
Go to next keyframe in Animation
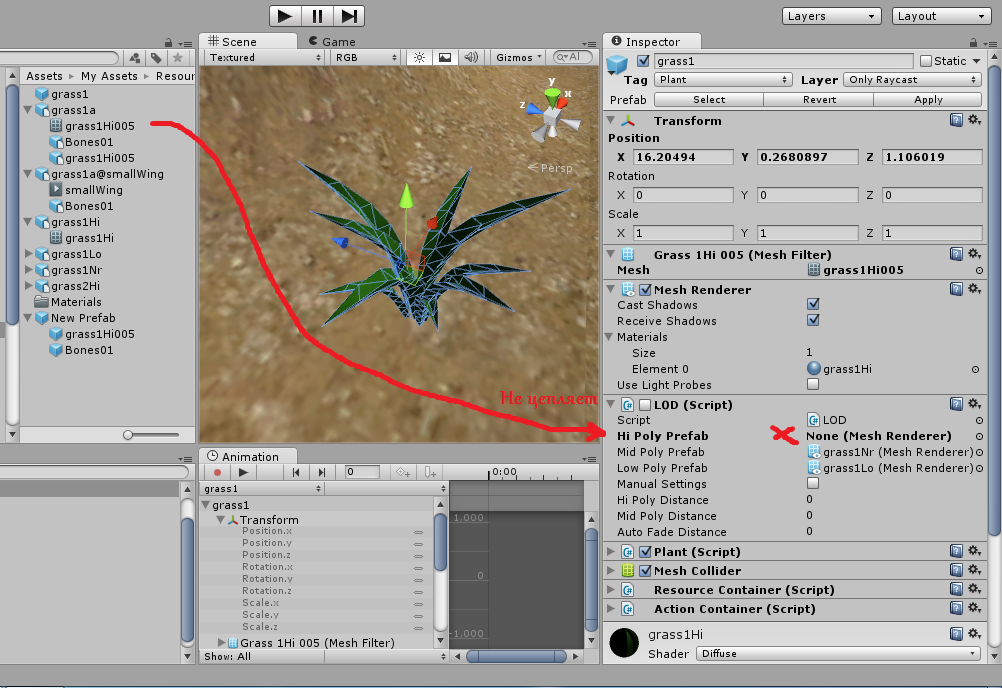coord(321,472)
